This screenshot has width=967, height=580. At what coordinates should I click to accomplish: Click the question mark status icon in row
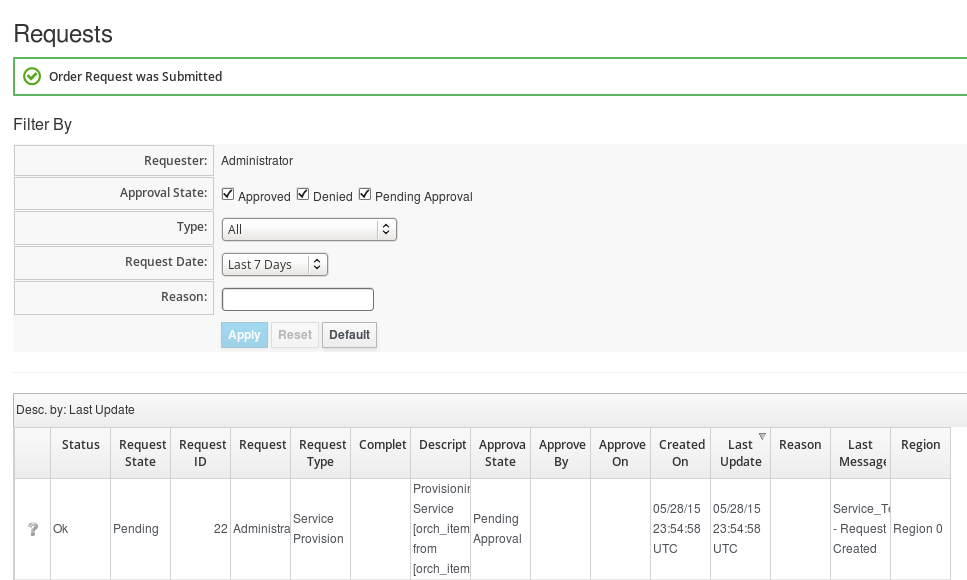pos(32,529)
